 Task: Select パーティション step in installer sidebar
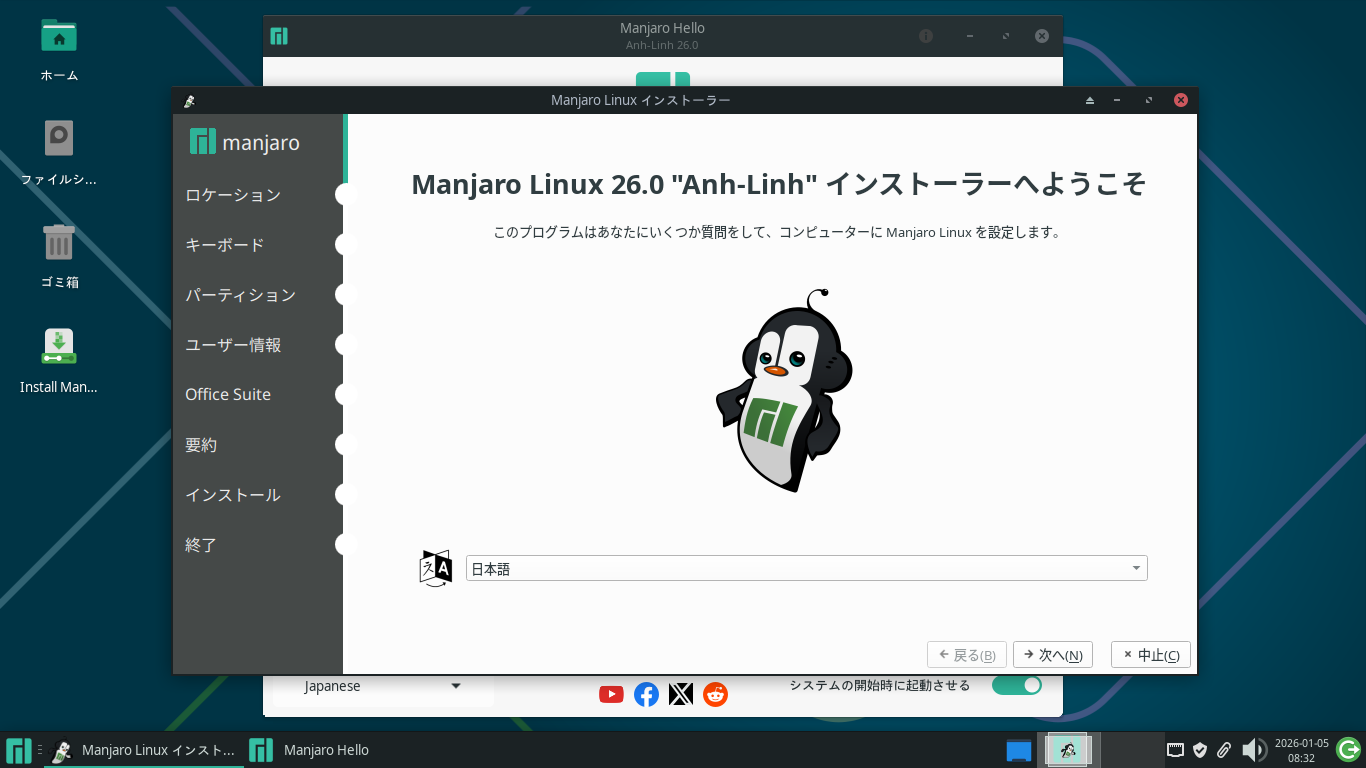tap(241, 295)
